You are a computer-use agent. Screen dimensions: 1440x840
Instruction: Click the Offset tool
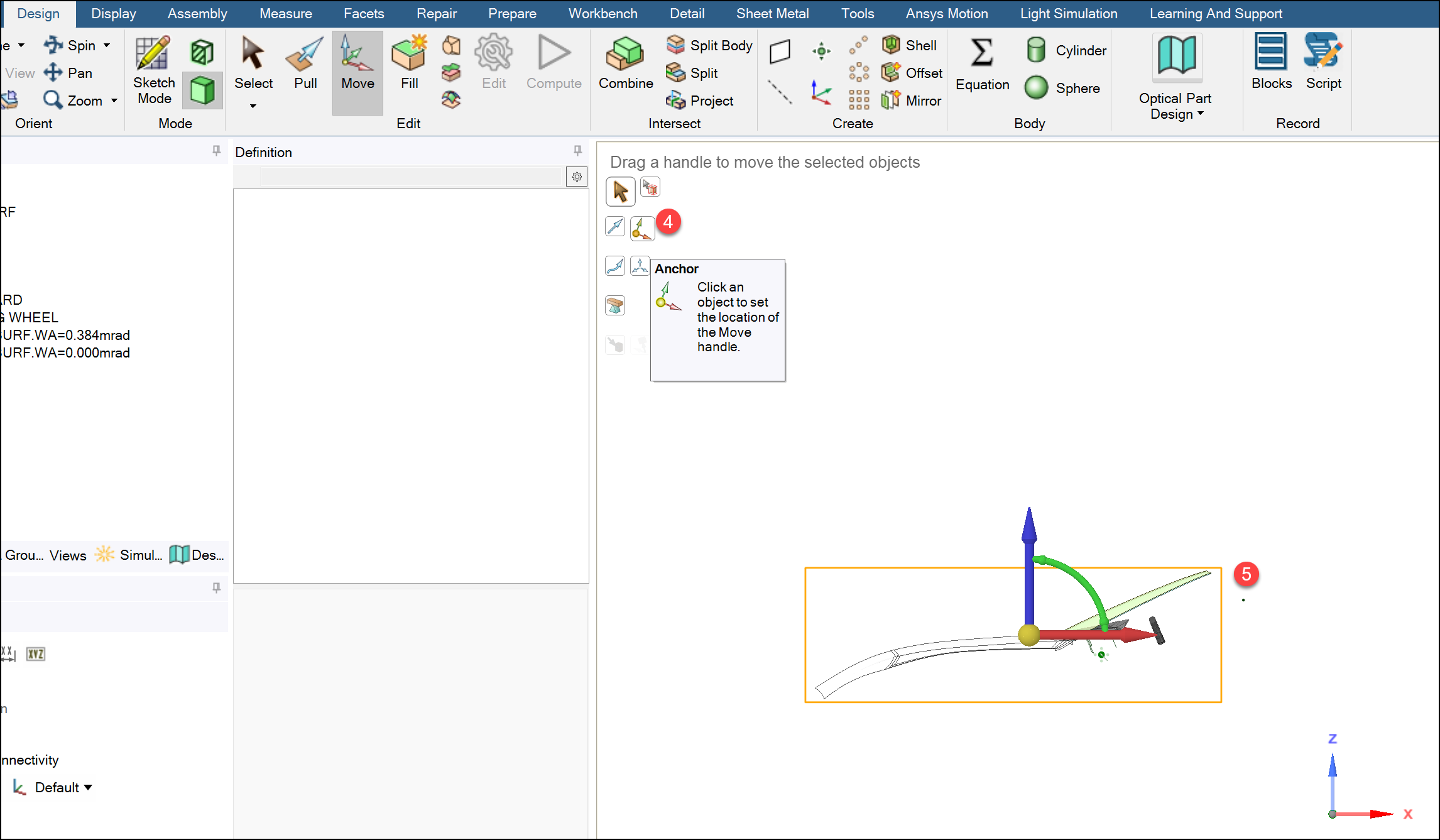(912, 73)
